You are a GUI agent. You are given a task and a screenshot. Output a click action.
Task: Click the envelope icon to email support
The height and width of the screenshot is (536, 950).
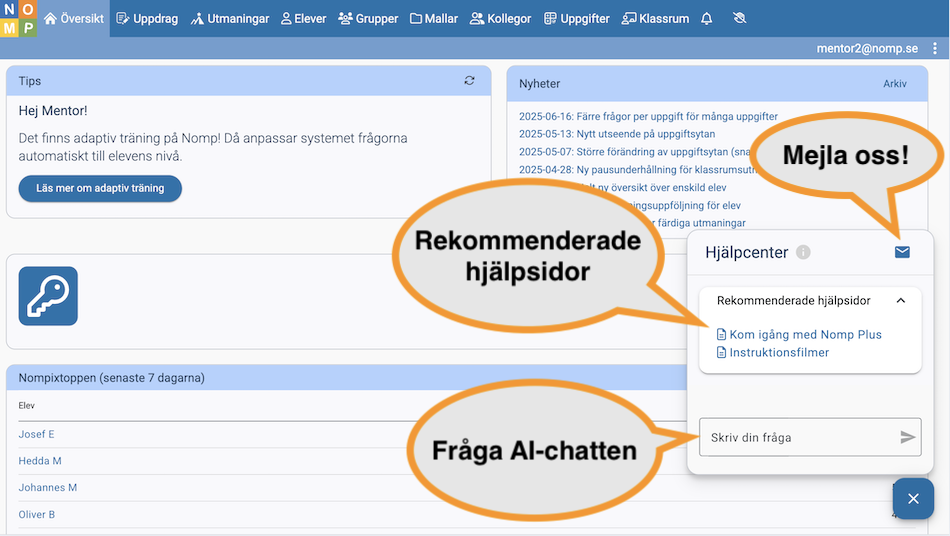point(902,252)
